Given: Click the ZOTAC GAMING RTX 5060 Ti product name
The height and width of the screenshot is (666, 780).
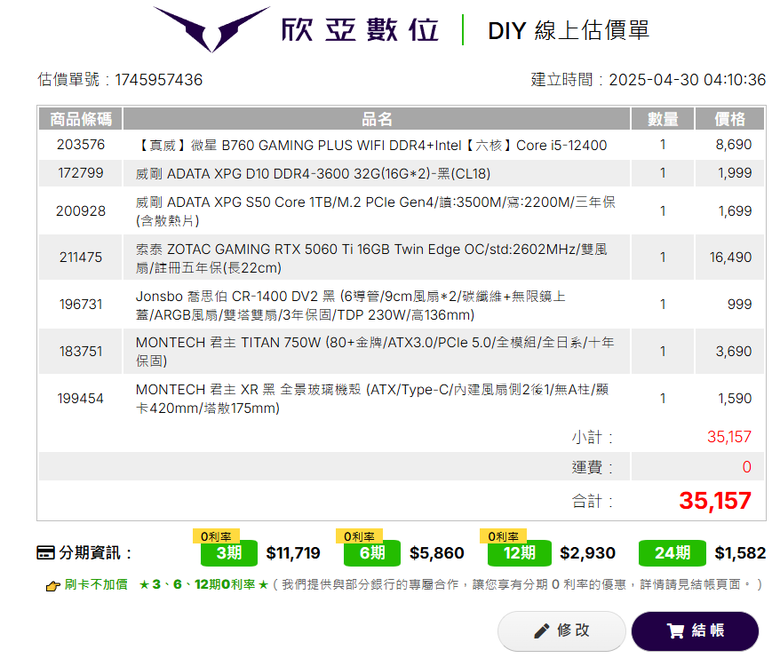Looking at the screenshot, I should coord(372,258).
